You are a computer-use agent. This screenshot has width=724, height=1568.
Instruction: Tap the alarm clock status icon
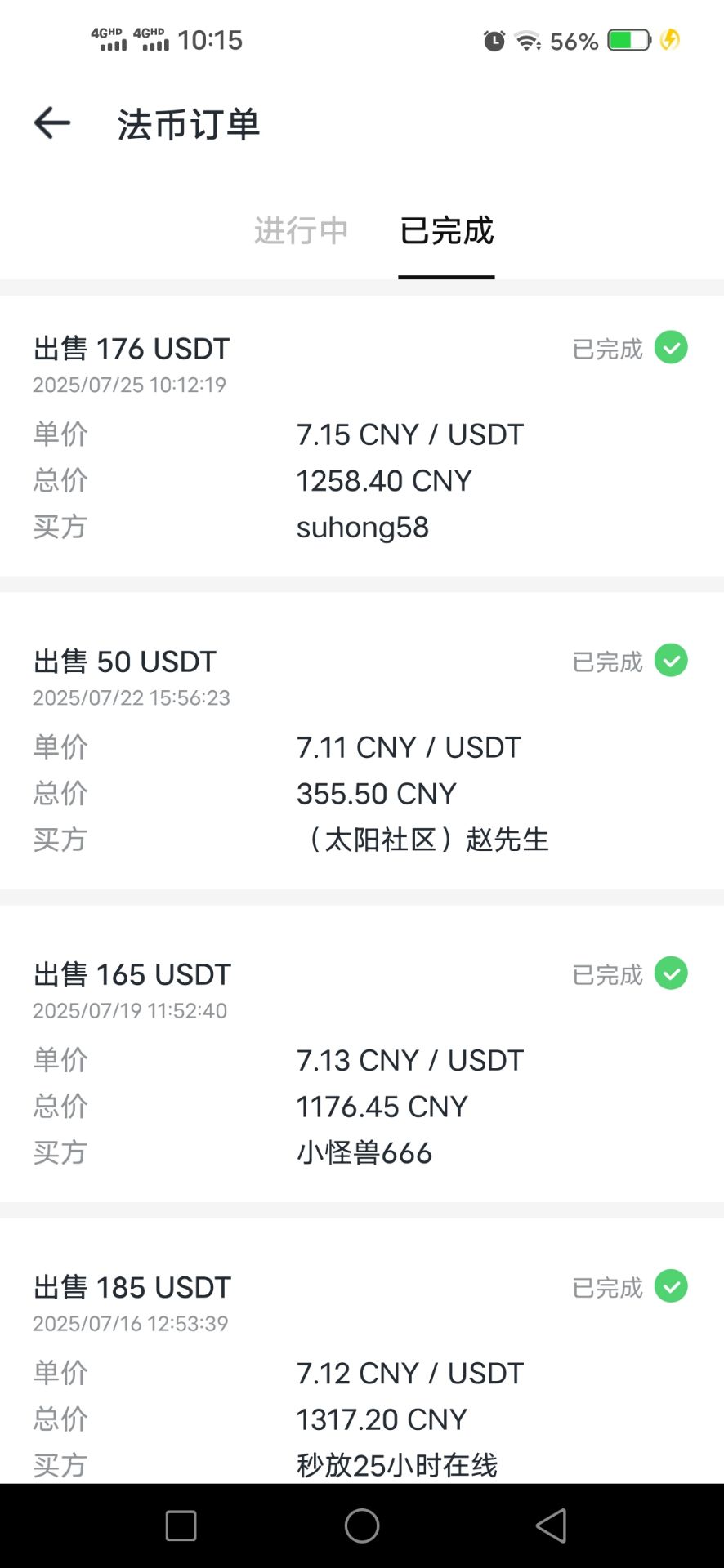click(494, 40)
